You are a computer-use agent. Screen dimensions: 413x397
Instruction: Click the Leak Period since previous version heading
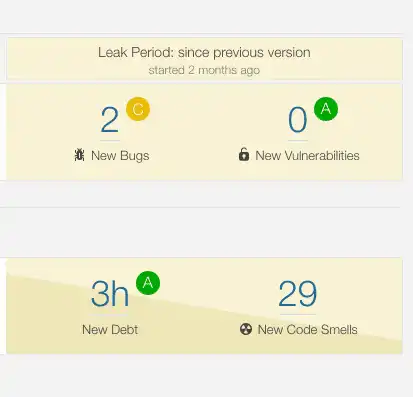(x=204, y=53)
